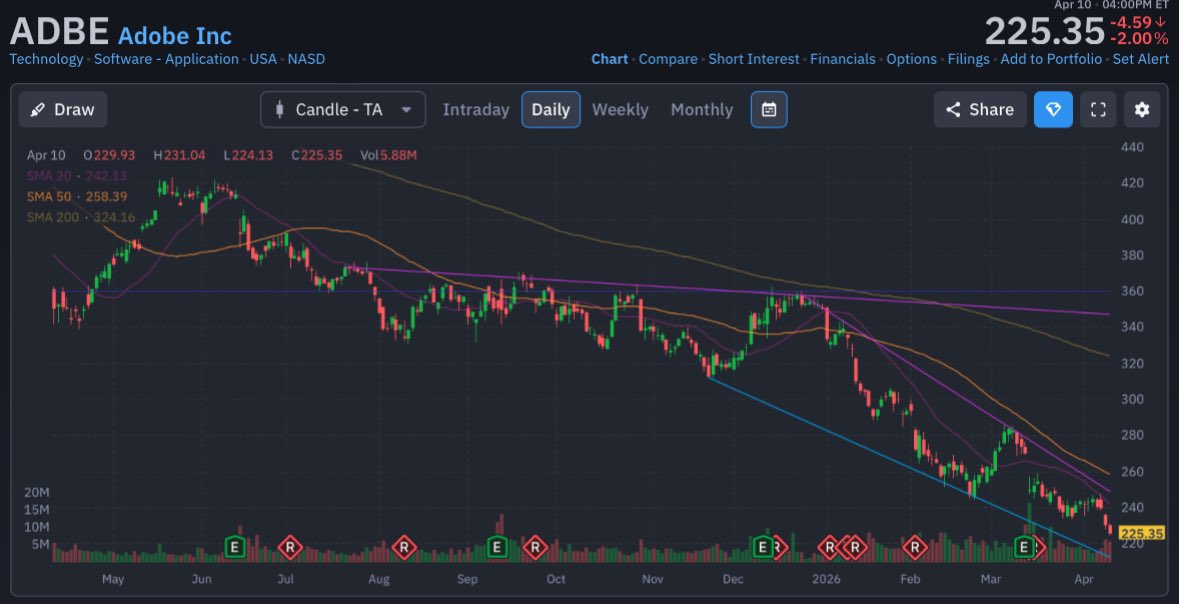Click the C 225.35 close value

pyautogui.click(x=317, y=156)
